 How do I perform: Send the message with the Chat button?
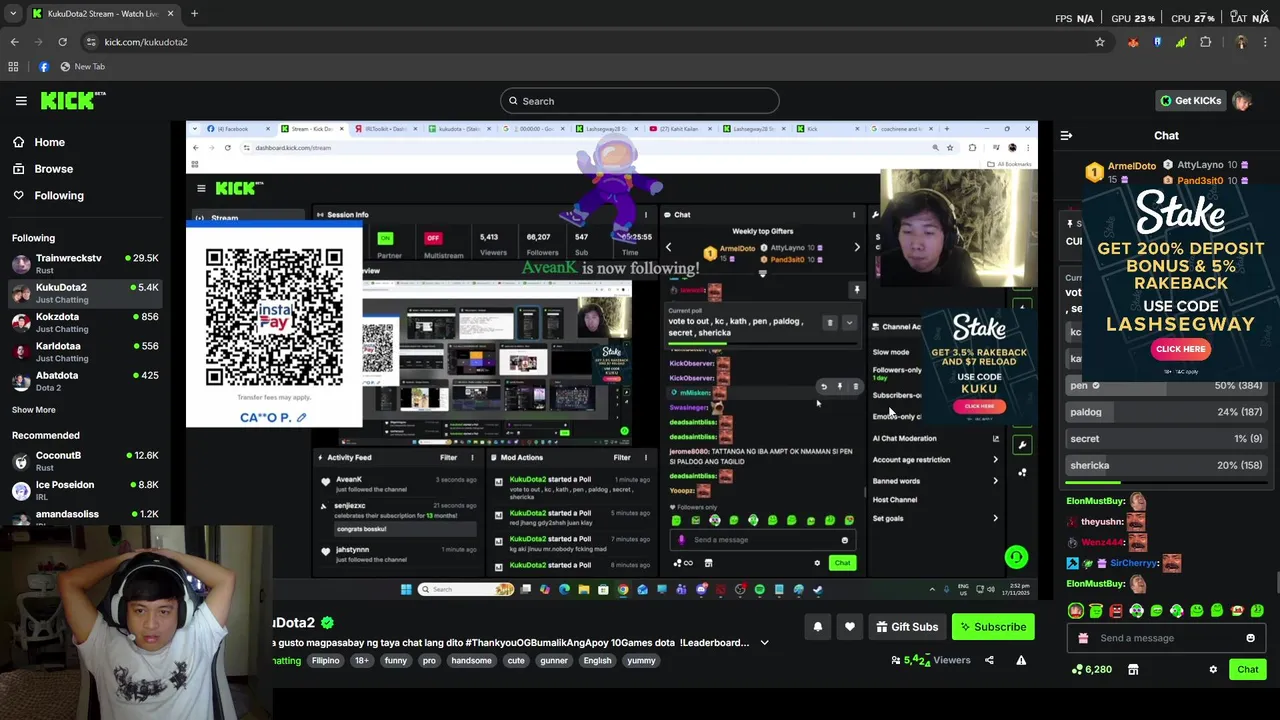coord(1247,669)
